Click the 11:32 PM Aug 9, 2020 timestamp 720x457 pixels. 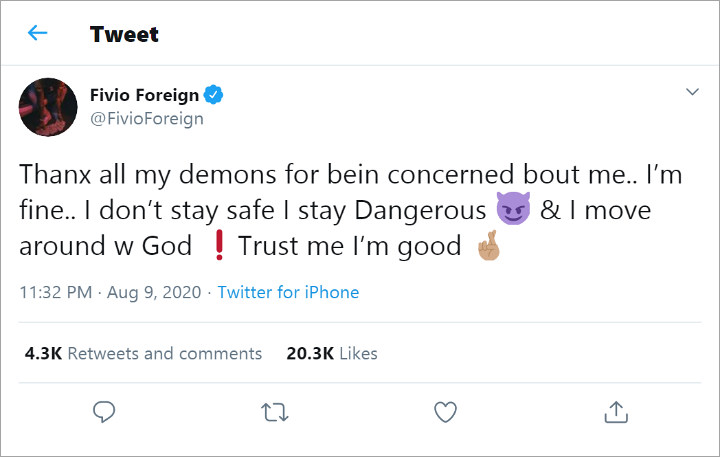[109, 293]
